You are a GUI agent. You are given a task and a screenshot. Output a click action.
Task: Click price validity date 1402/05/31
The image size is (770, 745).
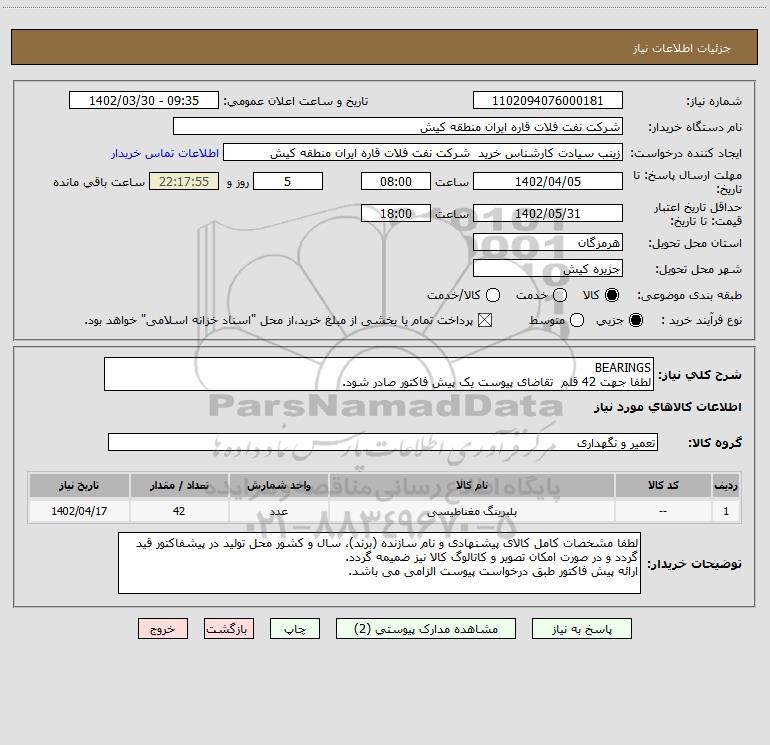pos(548,213)
